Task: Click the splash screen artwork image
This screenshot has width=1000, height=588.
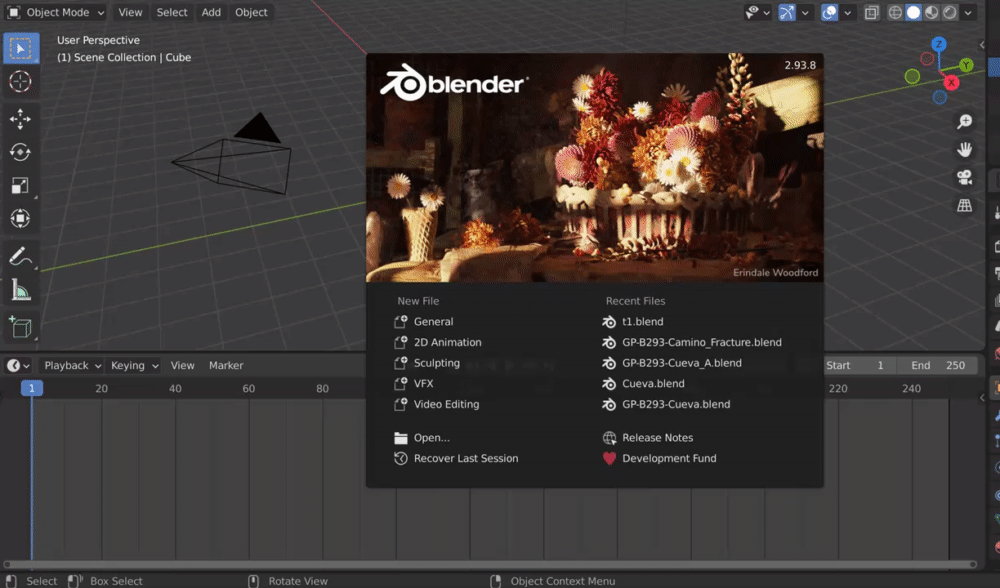Action: [594, 168]
